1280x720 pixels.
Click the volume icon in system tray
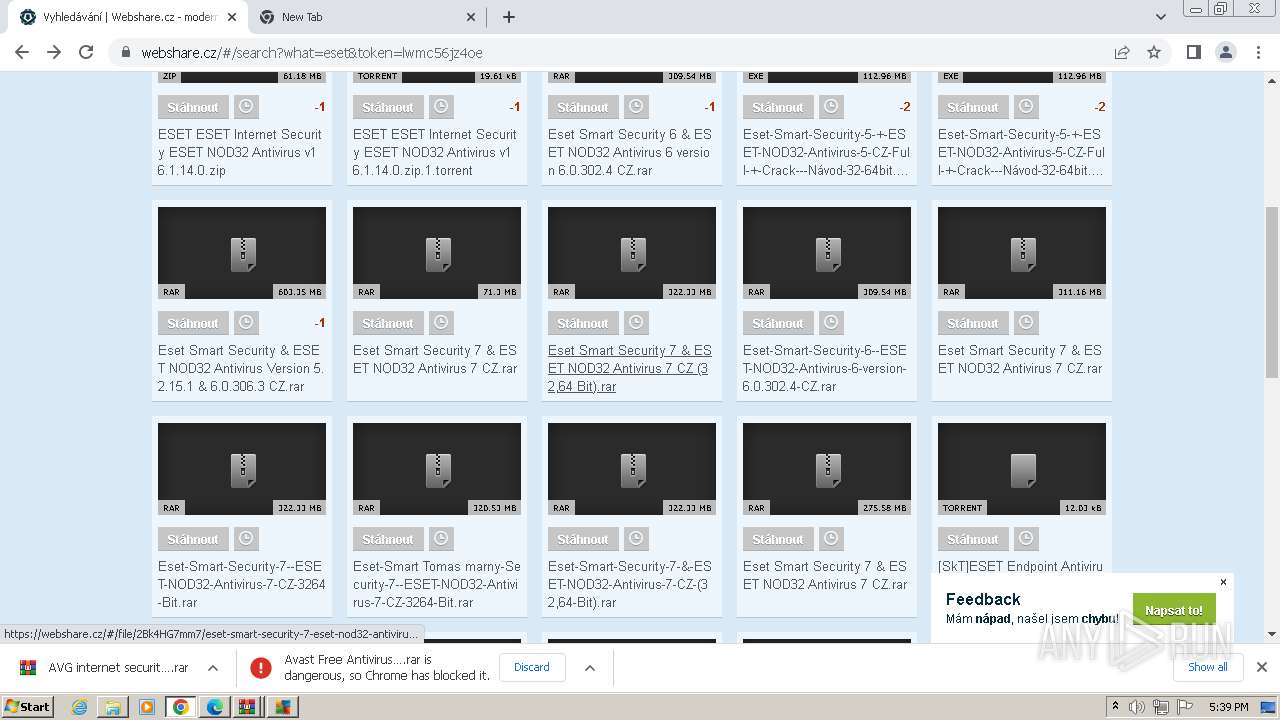click(x=1137, y=707)
